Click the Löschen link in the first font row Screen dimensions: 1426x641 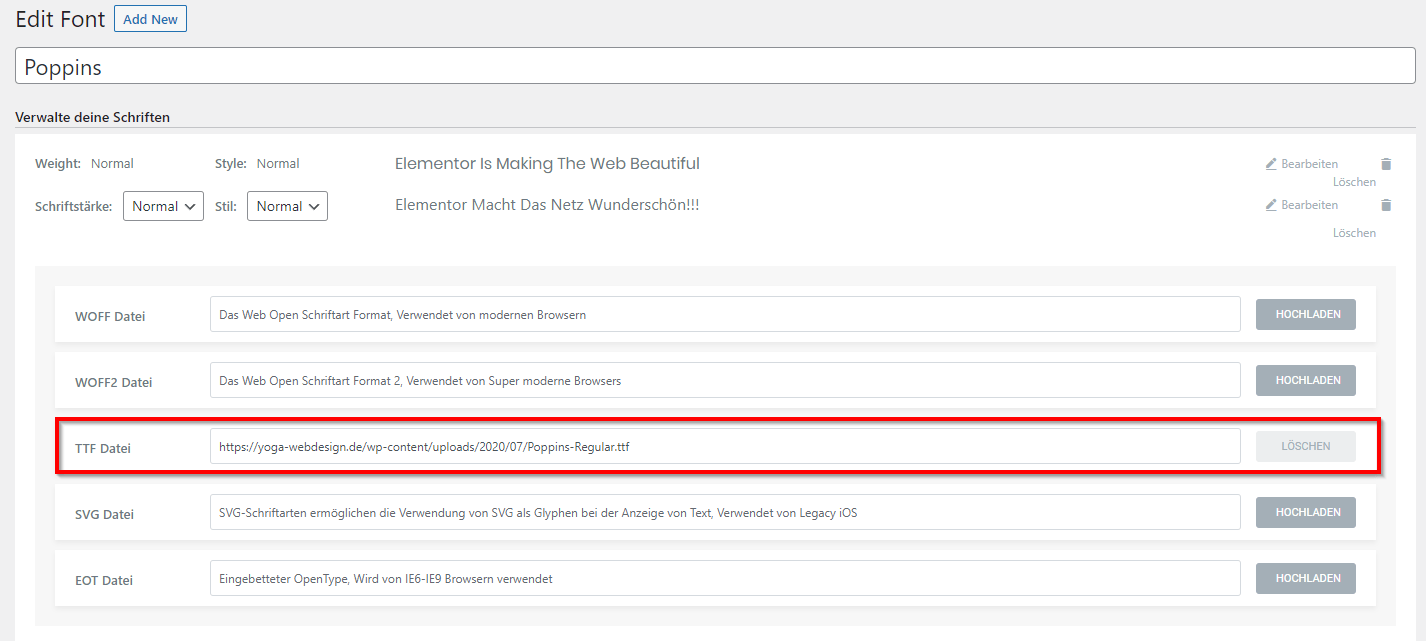tap(1354, 182)
